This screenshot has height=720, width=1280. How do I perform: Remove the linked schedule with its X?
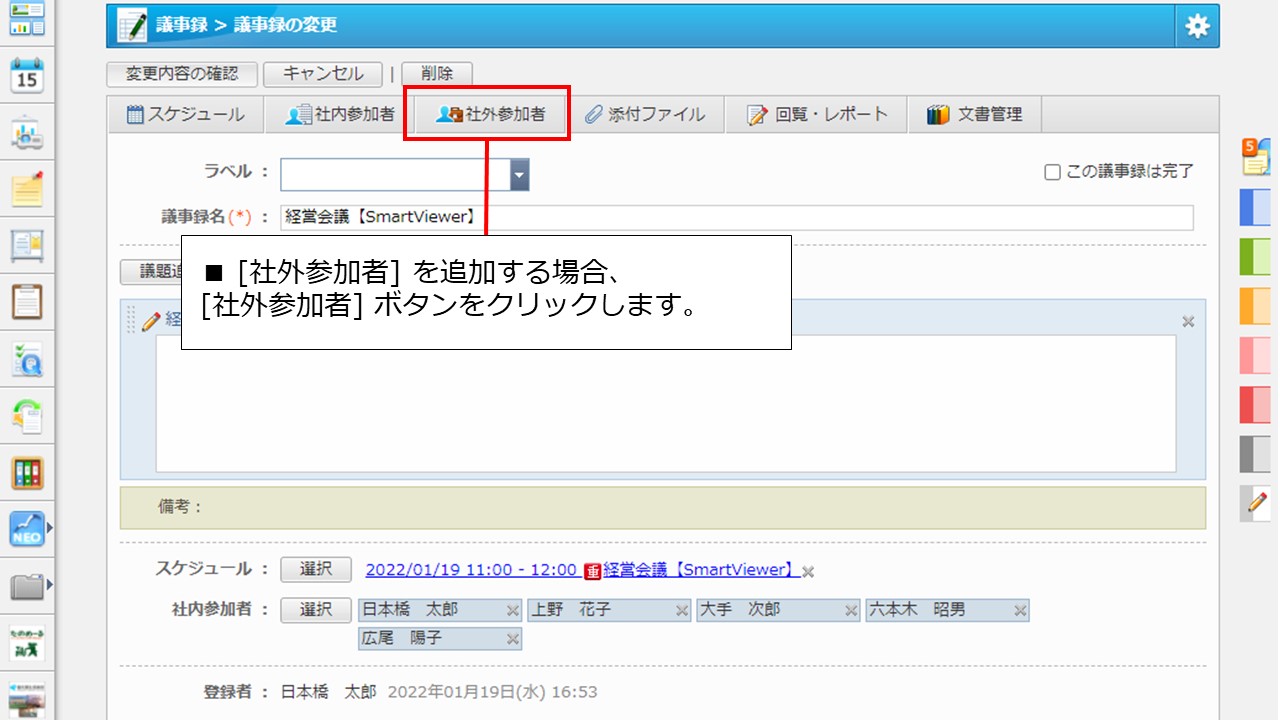(808, 571)
